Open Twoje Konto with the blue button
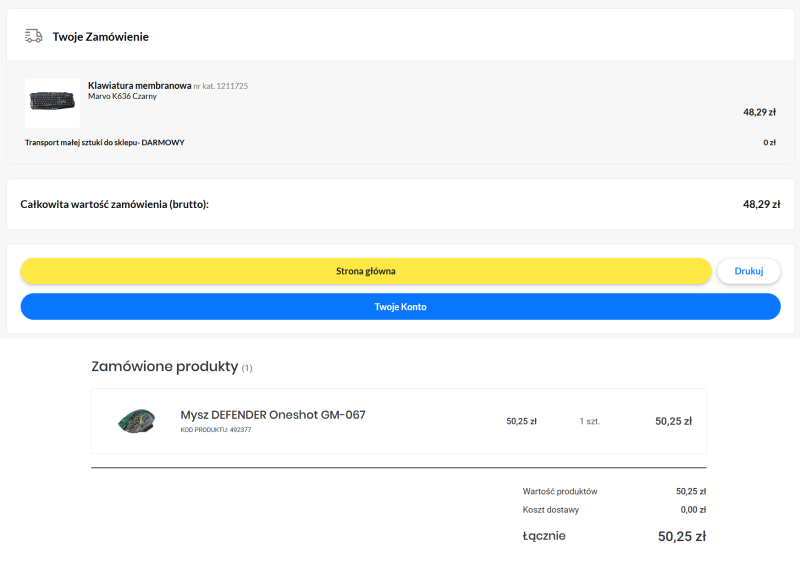 [x=400, y=307]
